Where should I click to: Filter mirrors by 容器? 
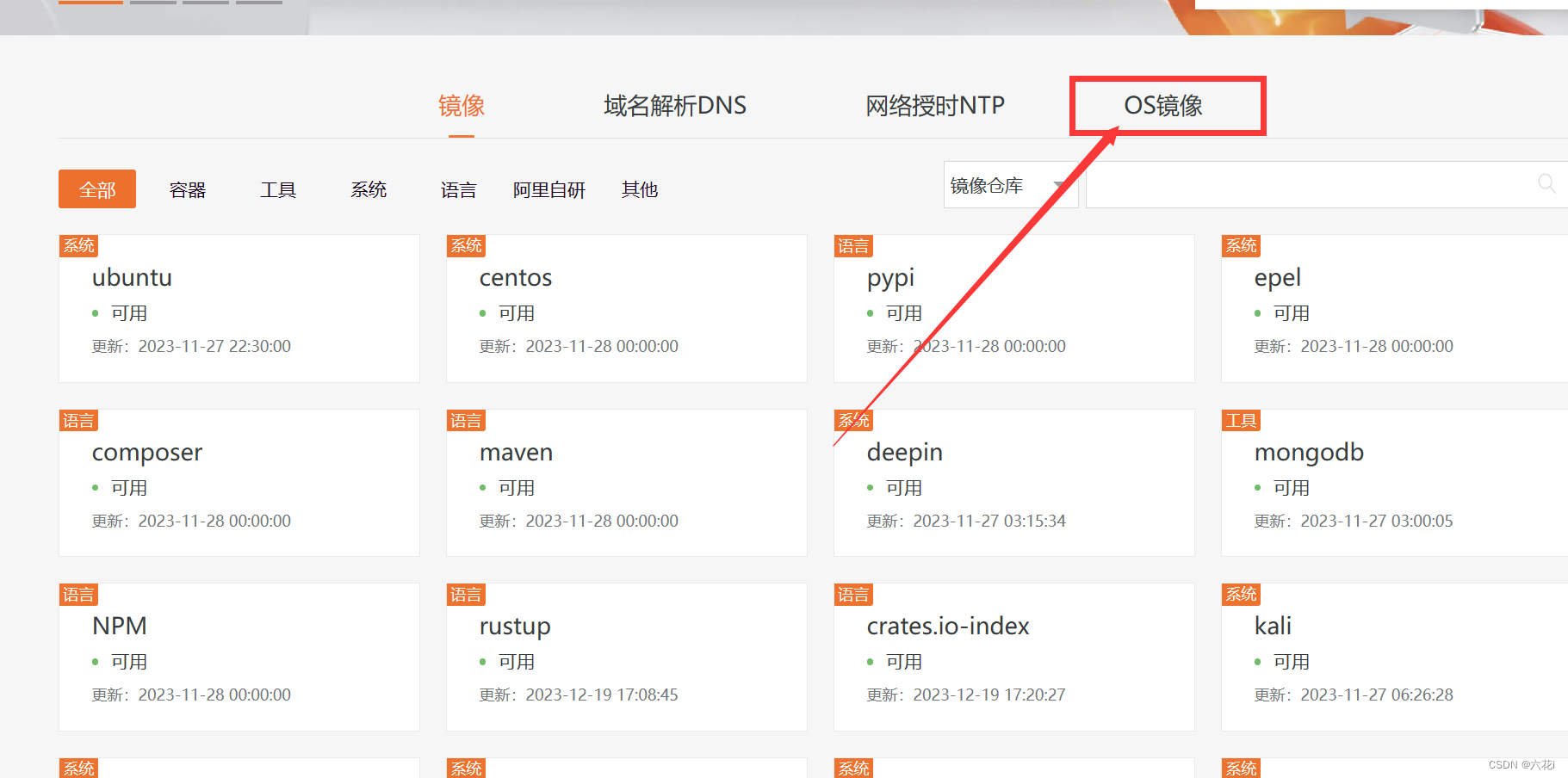click(x=188, y=189)
